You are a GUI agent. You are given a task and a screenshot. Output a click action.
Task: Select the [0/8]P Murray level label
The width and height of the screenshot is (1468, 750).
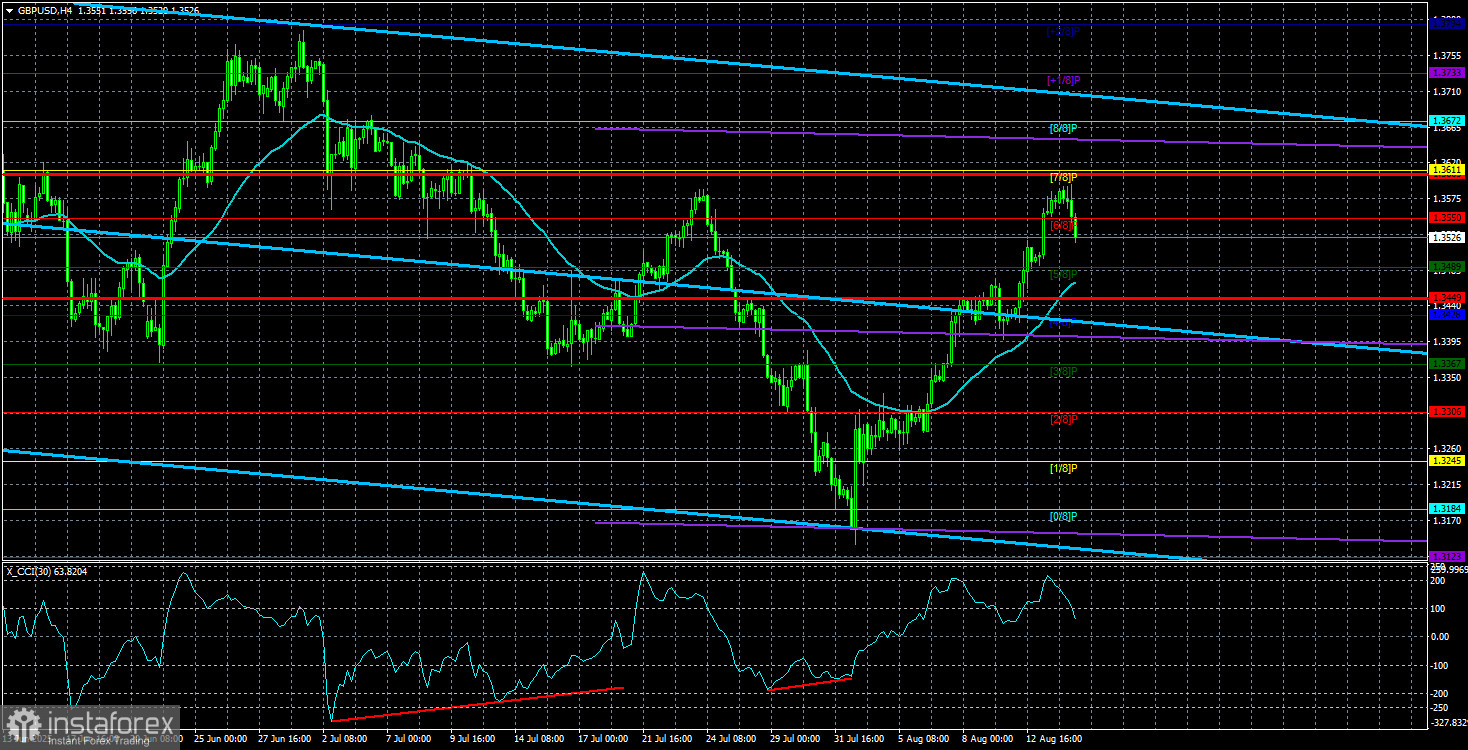click(1063, 516)
